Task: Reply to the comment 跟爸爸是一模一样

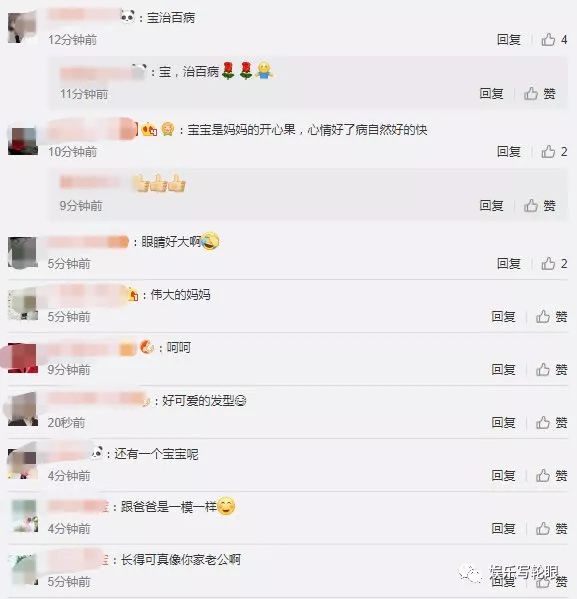Action: click(x=503, y=529)
